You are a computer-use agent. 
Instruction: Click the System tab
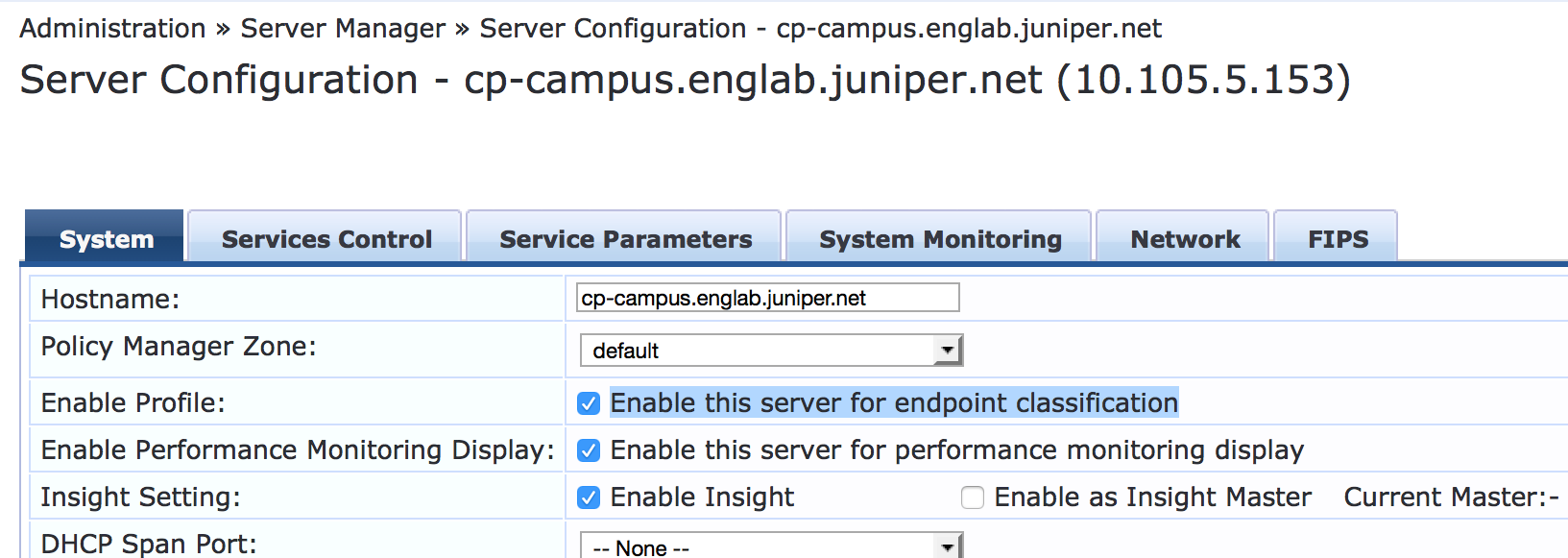pyautogui.click(x=106, y=239)
